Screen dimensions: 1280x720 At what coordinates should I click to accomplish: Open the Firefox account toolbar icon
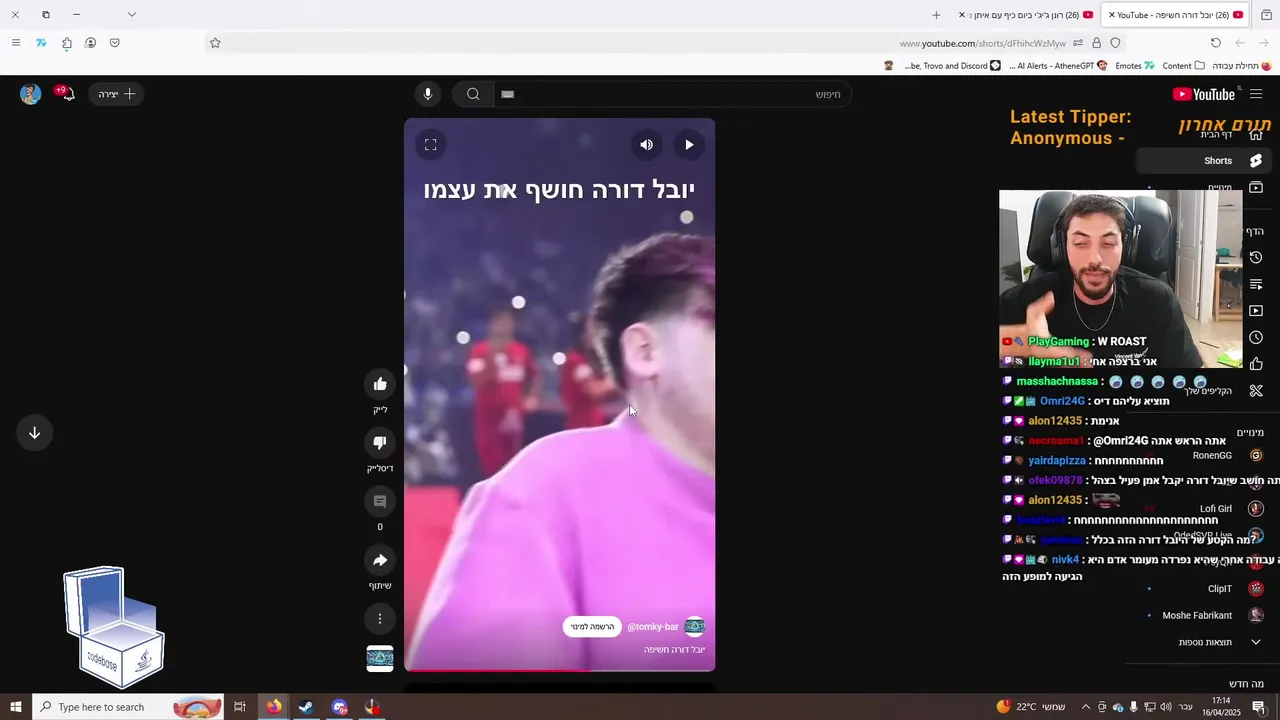coord(90,43)
